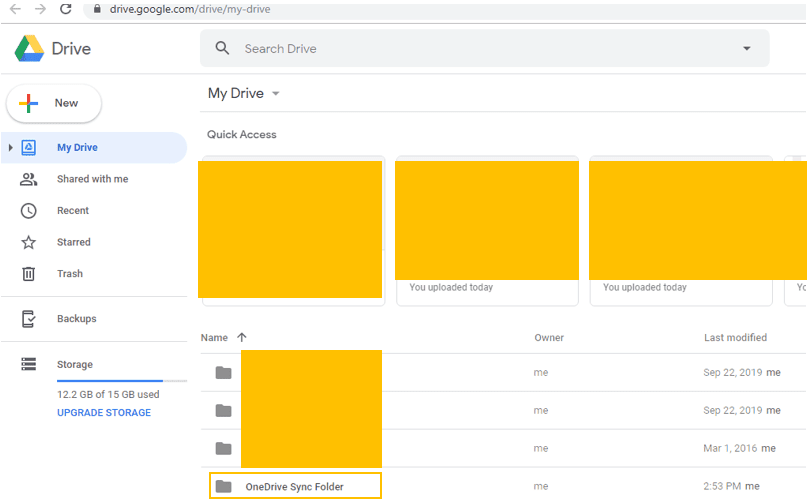Viewport: 809px width, 504px height.
Task: Click the My Drive sidebar icon
Action: pos(28,148)
